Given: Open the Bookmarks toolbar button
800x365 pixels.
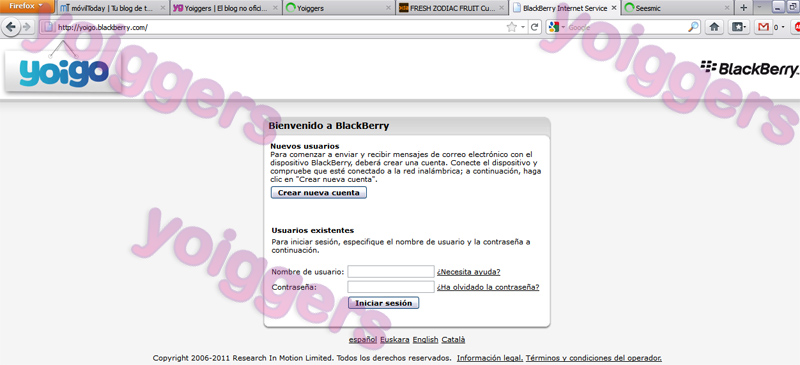Looking at the screenshot, I should pyautogui.click(x=738, y=28).
